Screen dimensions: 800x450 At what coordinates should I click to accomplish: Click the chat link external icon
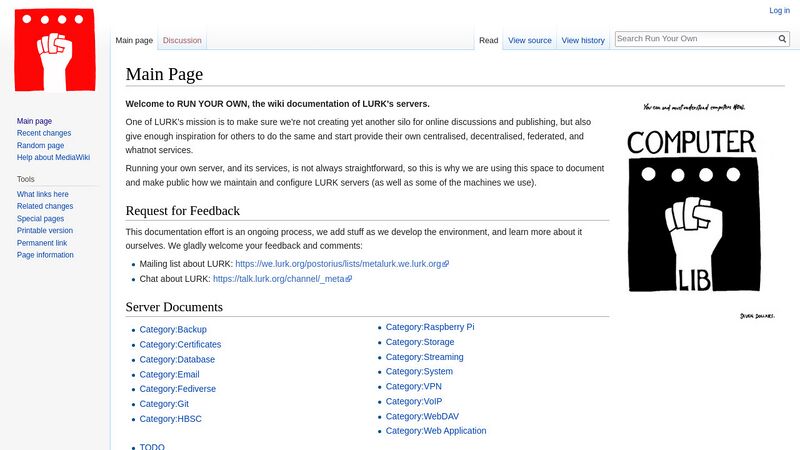tap(349, 279)
